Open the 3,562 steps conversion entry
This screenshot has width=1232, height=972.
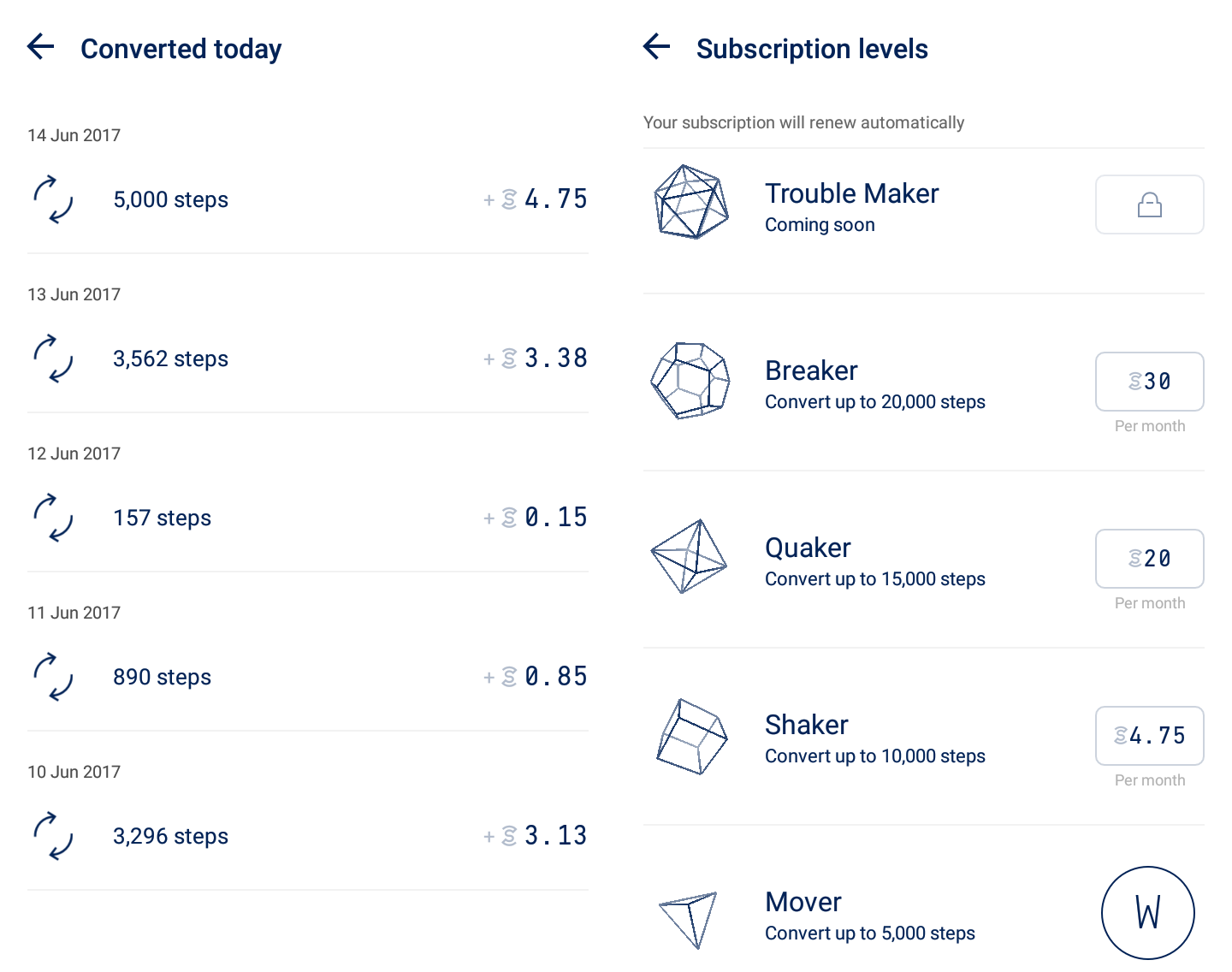(308, 359)
